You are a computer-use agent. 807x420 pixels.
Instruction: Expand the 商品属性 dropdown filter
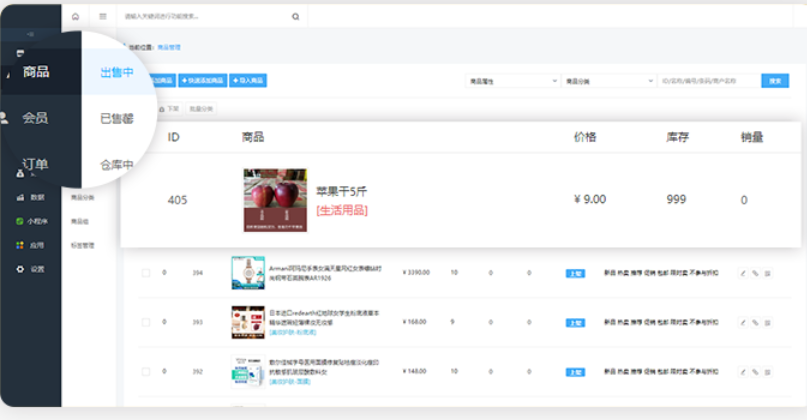pyautogui.click(x=511, y=80)
